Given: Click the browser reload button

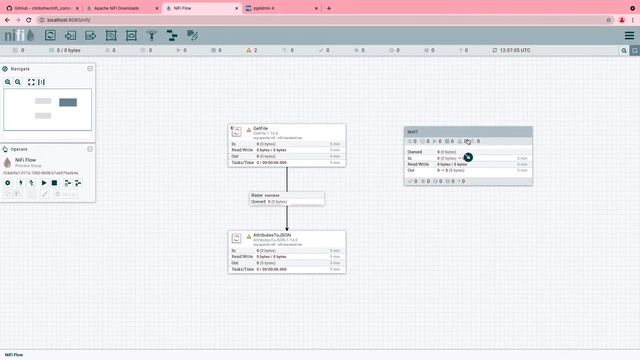Looking at the screenshot, I should 29,20.
